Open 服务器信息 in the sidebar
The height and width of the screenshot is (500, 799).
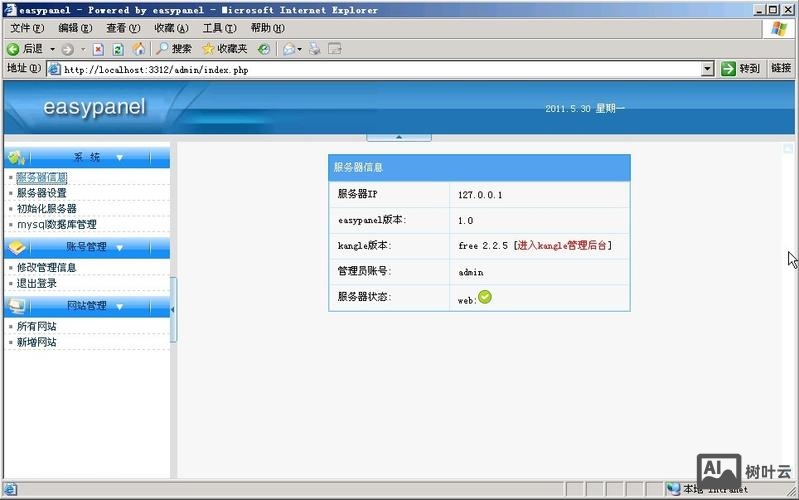[x=42, y=177]
